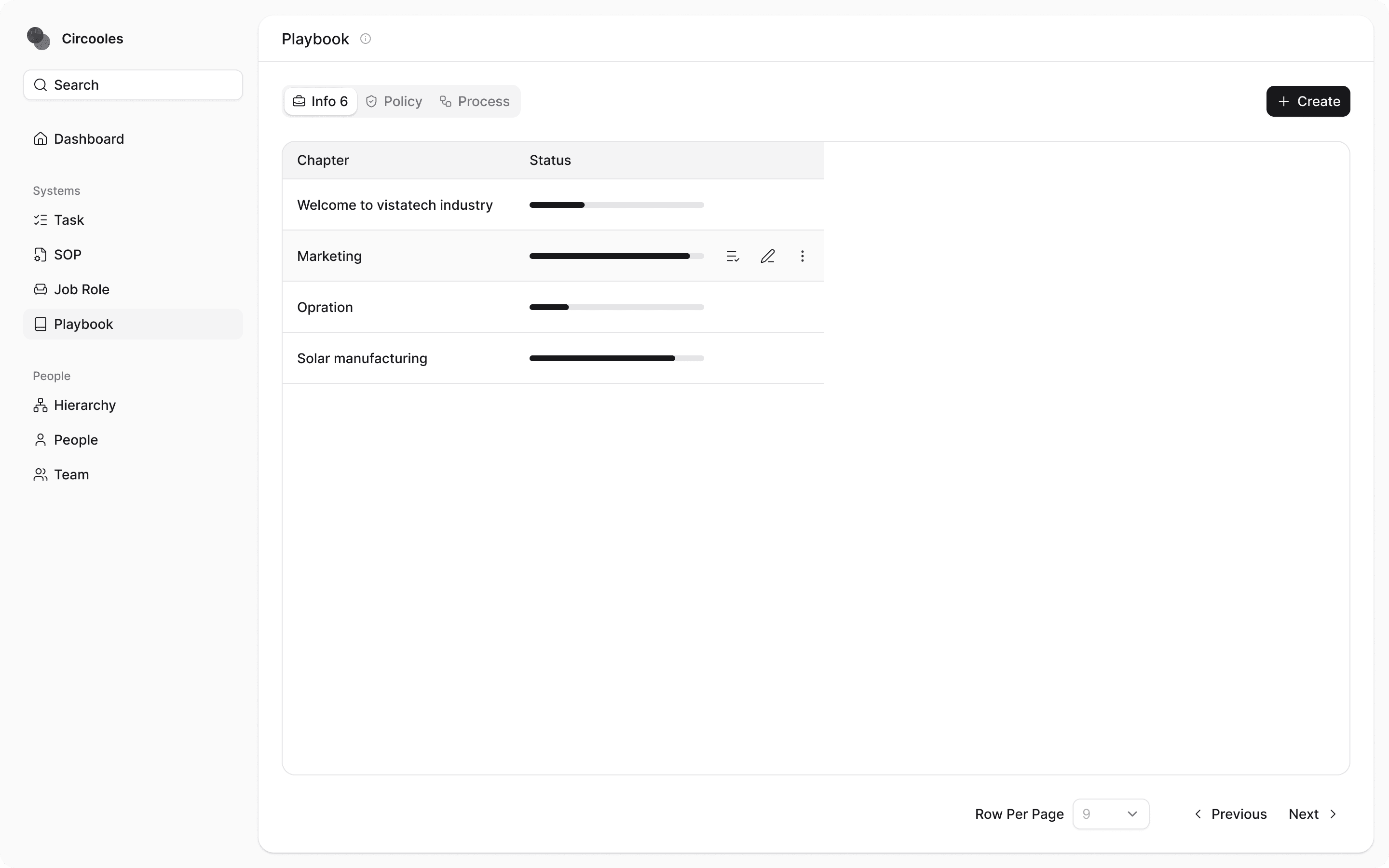Click the shield icon on Policy tab
The height and width of the screenshot is (868, 1389).
click(x=371, y=102)
